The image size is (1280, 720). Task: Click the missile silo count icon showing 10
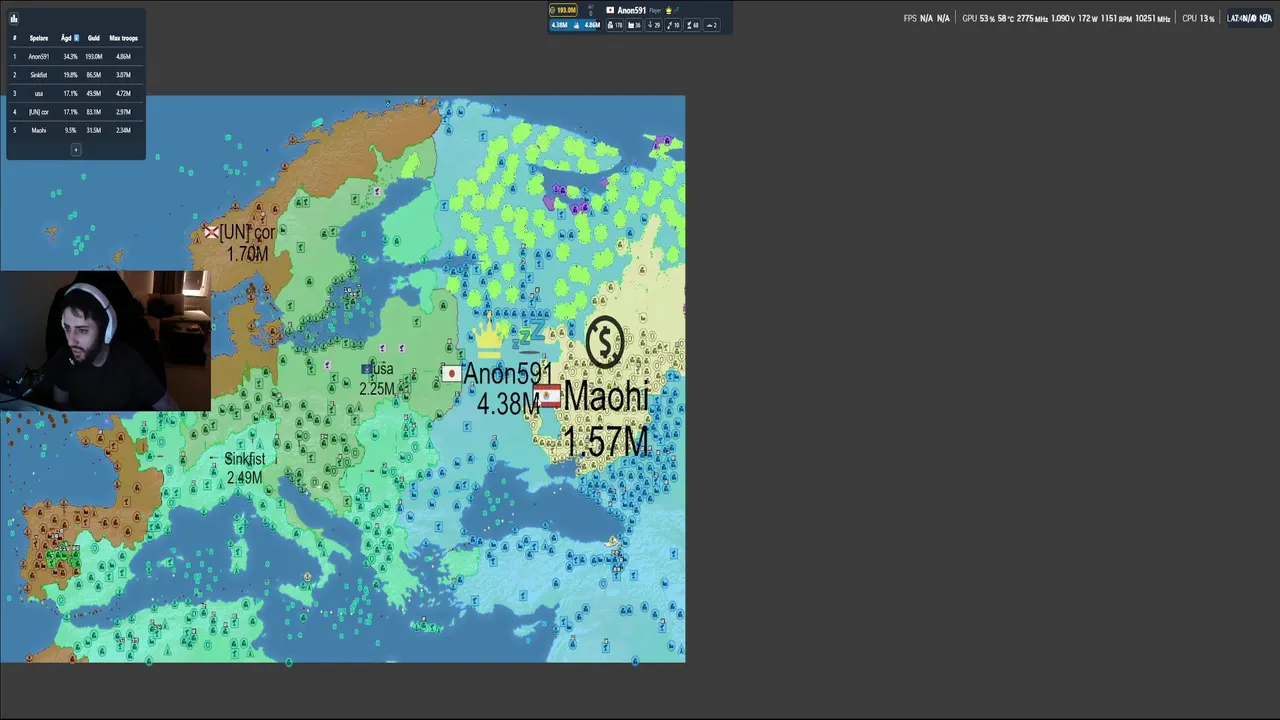673,25
